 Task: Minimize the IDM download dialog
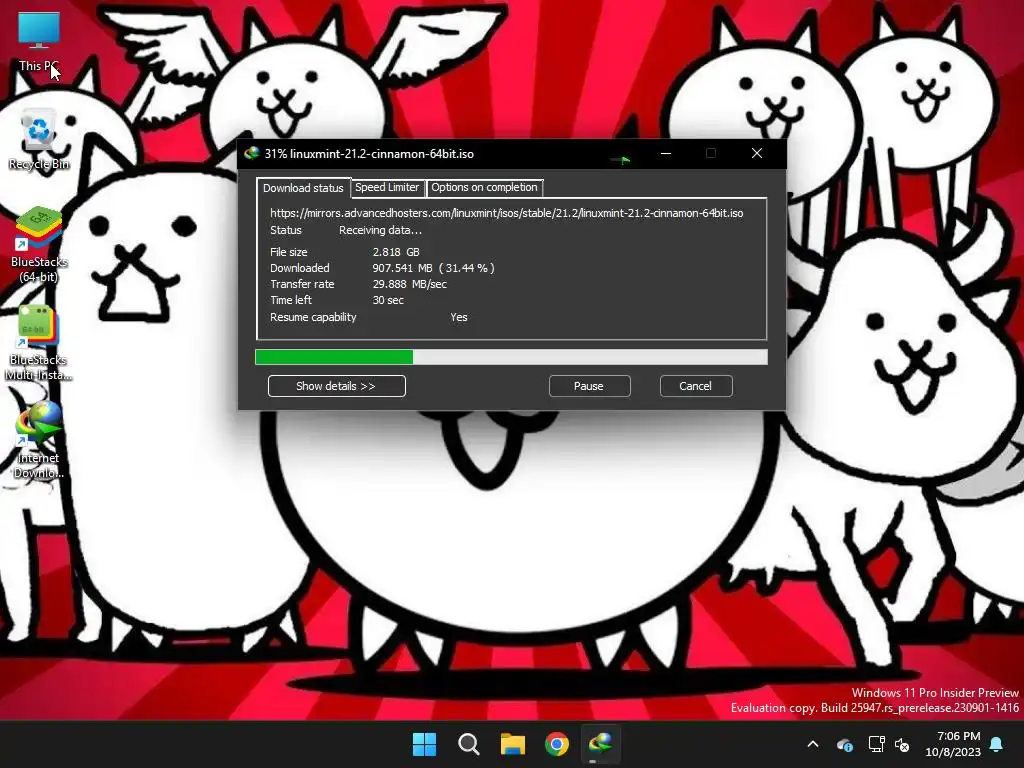[x=665, y=153]
